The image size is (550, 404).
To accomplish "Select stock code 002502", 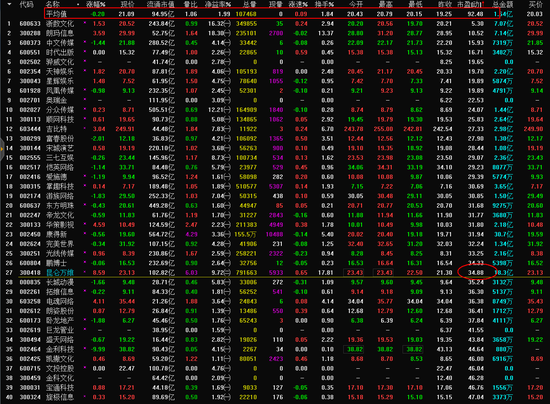I will click(x=30, y=62).
